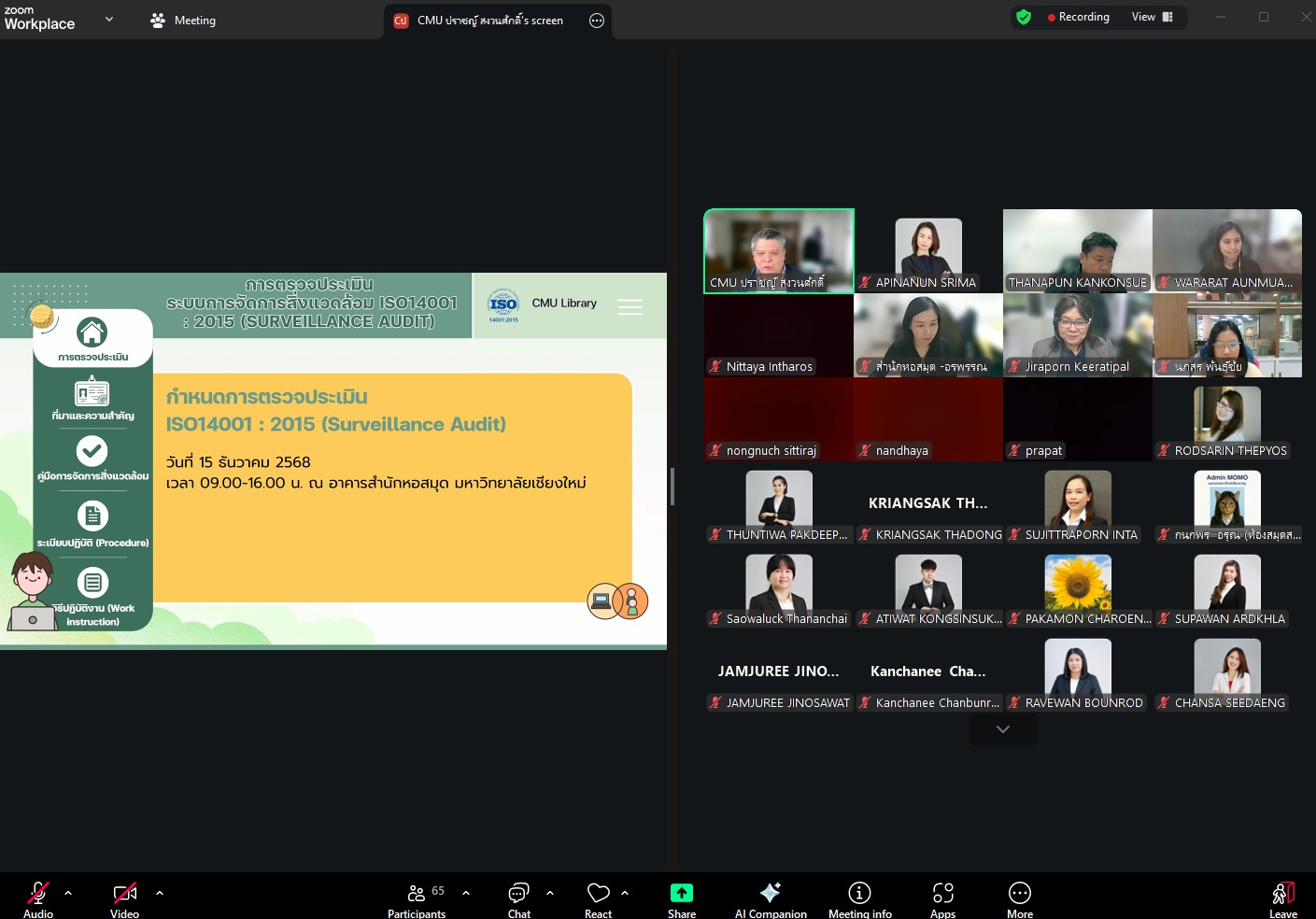Open the Participants panel
This screenshot has height=919, width=1316.
[x=417, y=899]
